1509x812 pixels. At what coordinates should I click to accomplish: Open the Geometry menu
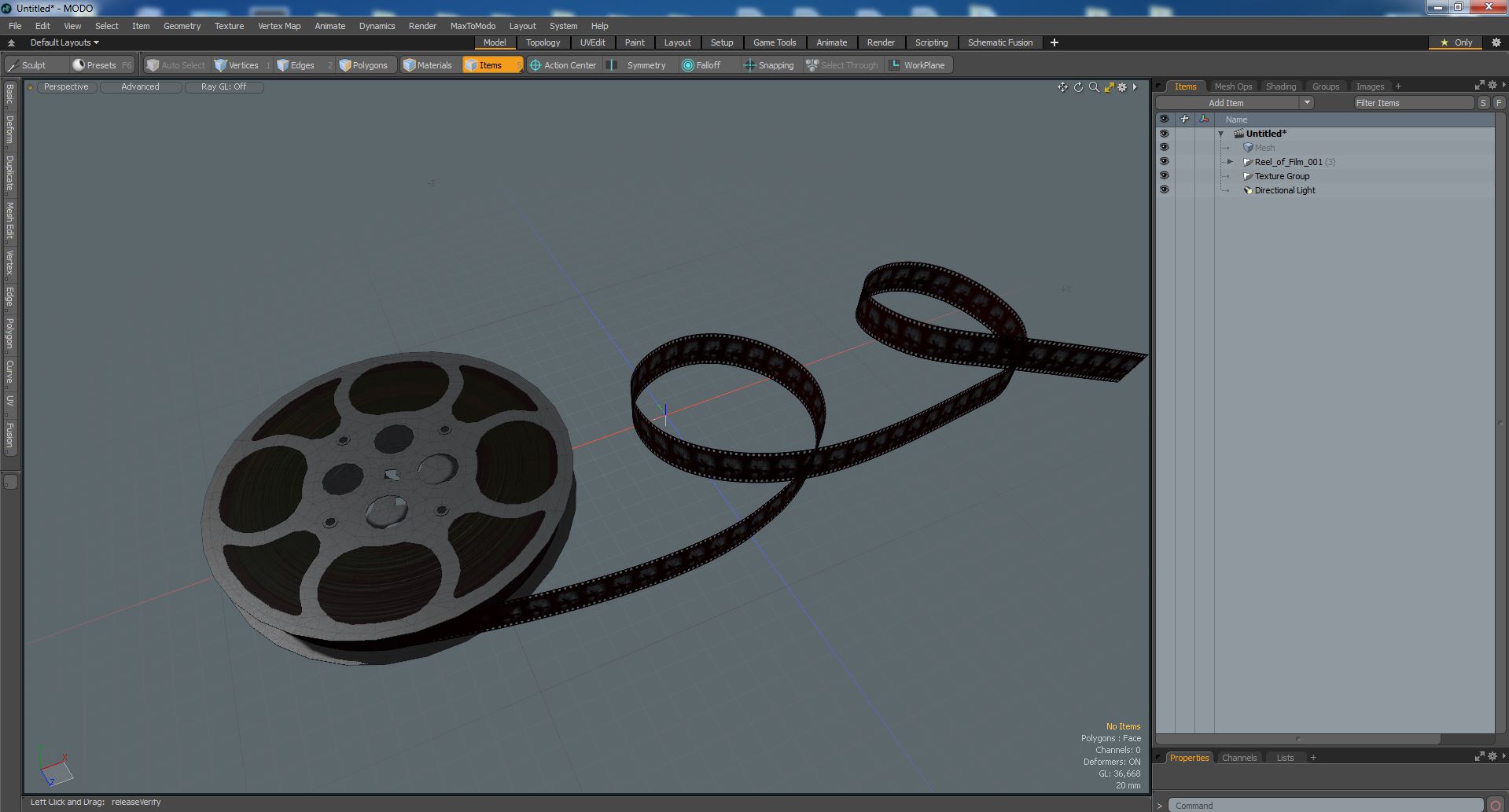coord(182,26)
